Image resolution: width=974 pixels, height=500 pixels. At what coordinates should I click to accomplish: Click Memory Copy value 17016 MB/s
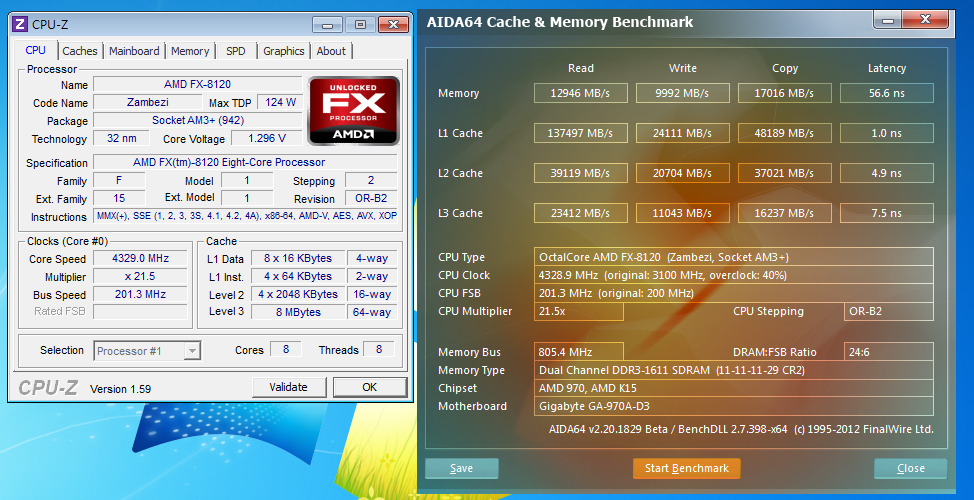click(x=785, y=93)
